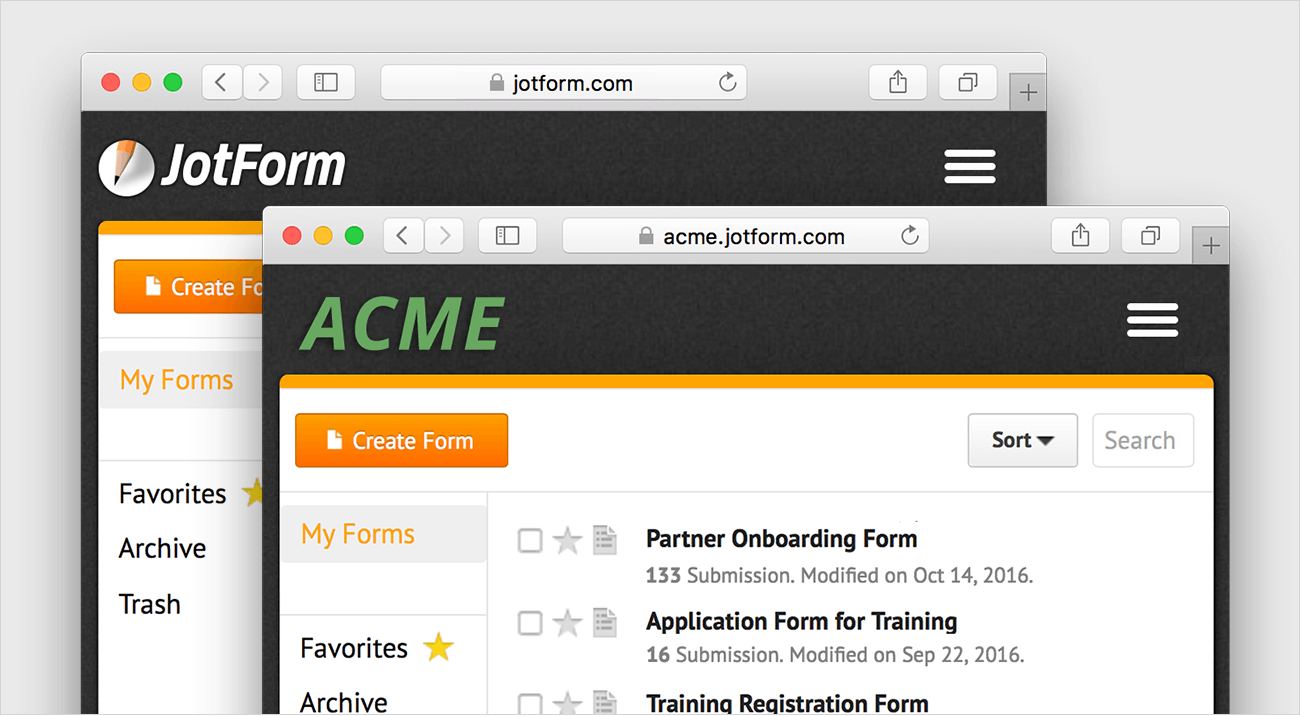Open the Partner Onboarding Form
This screenshot has height=716, width=1300.
[x=782, y=539]
